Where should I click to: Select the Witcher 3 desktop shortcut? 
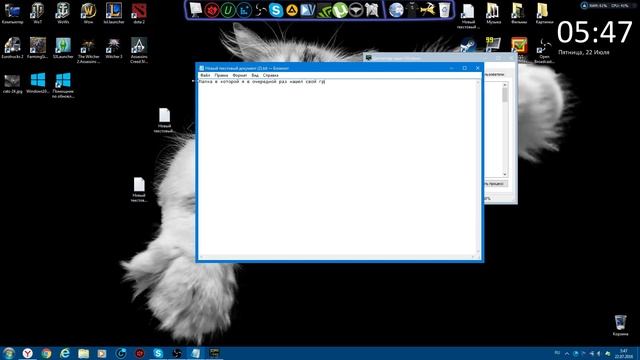(x=113, y=48)
